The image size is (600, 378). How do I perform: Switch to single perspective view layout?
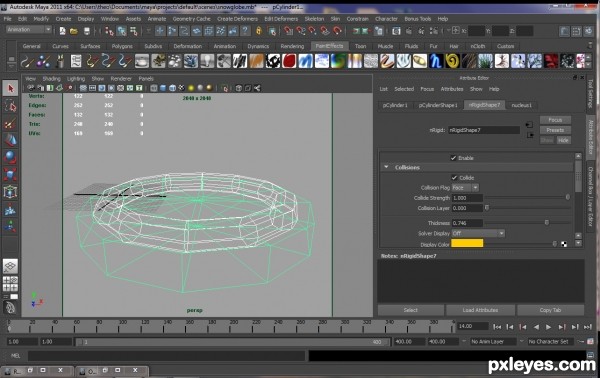click(10, 266)
